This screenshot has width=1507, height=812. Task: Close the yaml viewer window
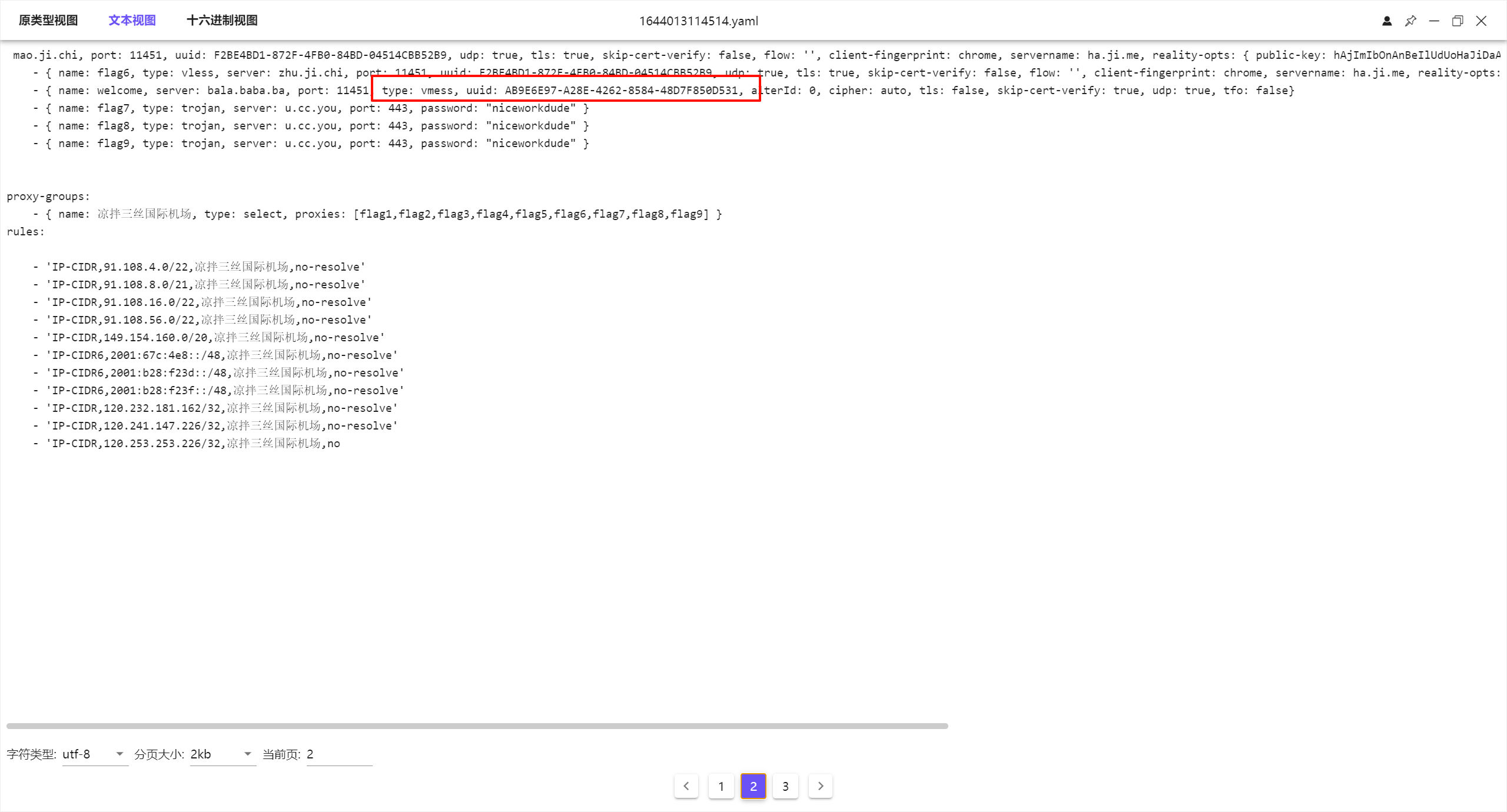(1481, 21)
